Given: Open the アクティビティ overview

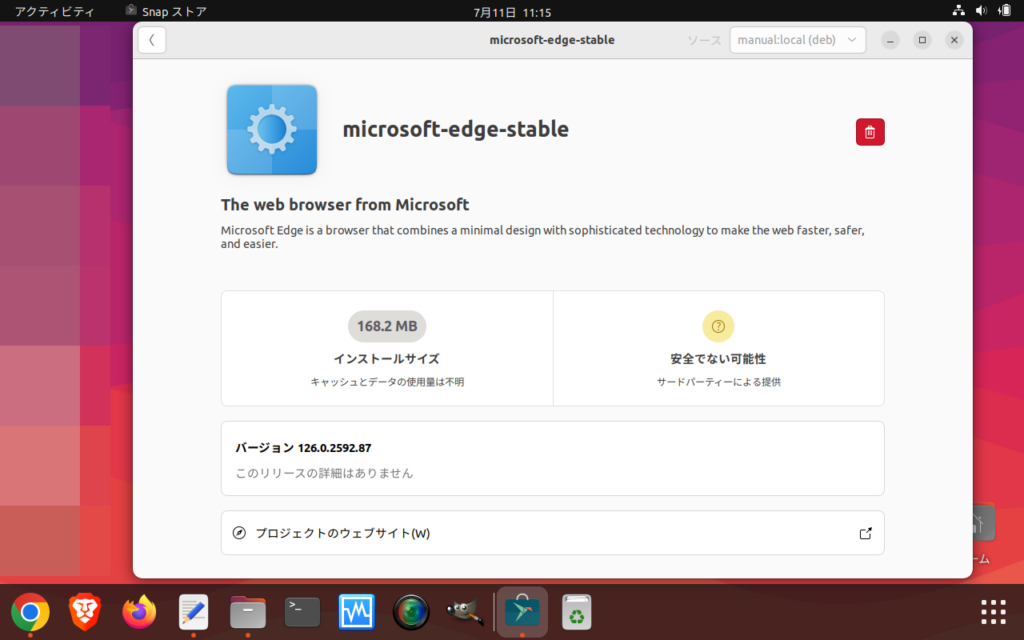Looking at the screenshot, I should click(54, 12).
